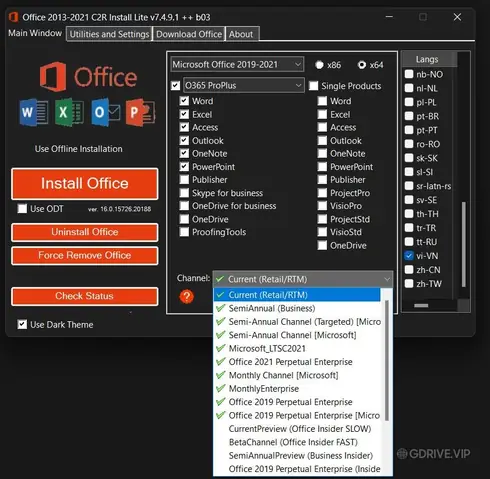Click version text 16.0.15726.20188
The image size is (490, 479).
click(119, 209)
